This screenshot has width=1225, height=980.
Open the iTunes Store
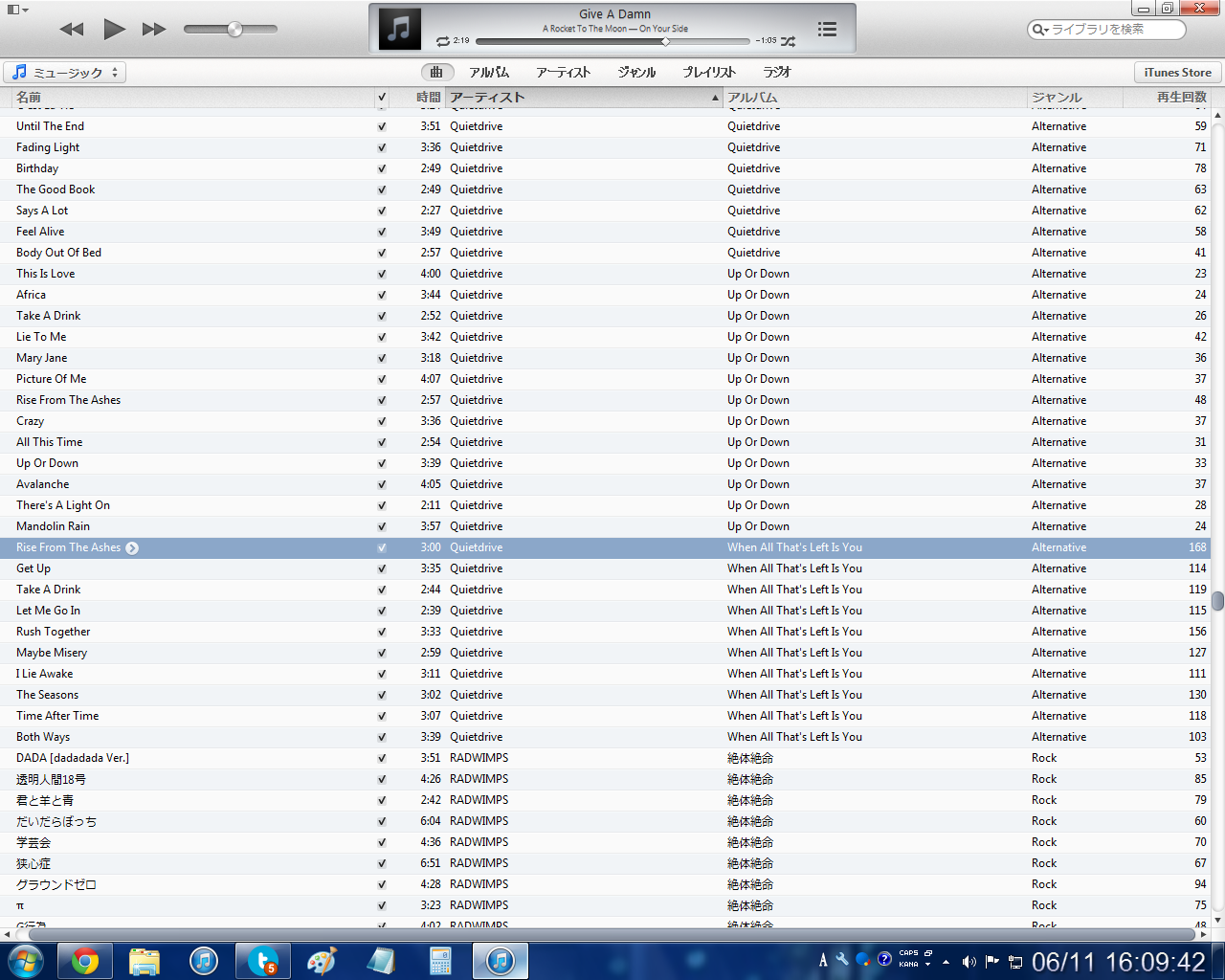point(1177,73)
